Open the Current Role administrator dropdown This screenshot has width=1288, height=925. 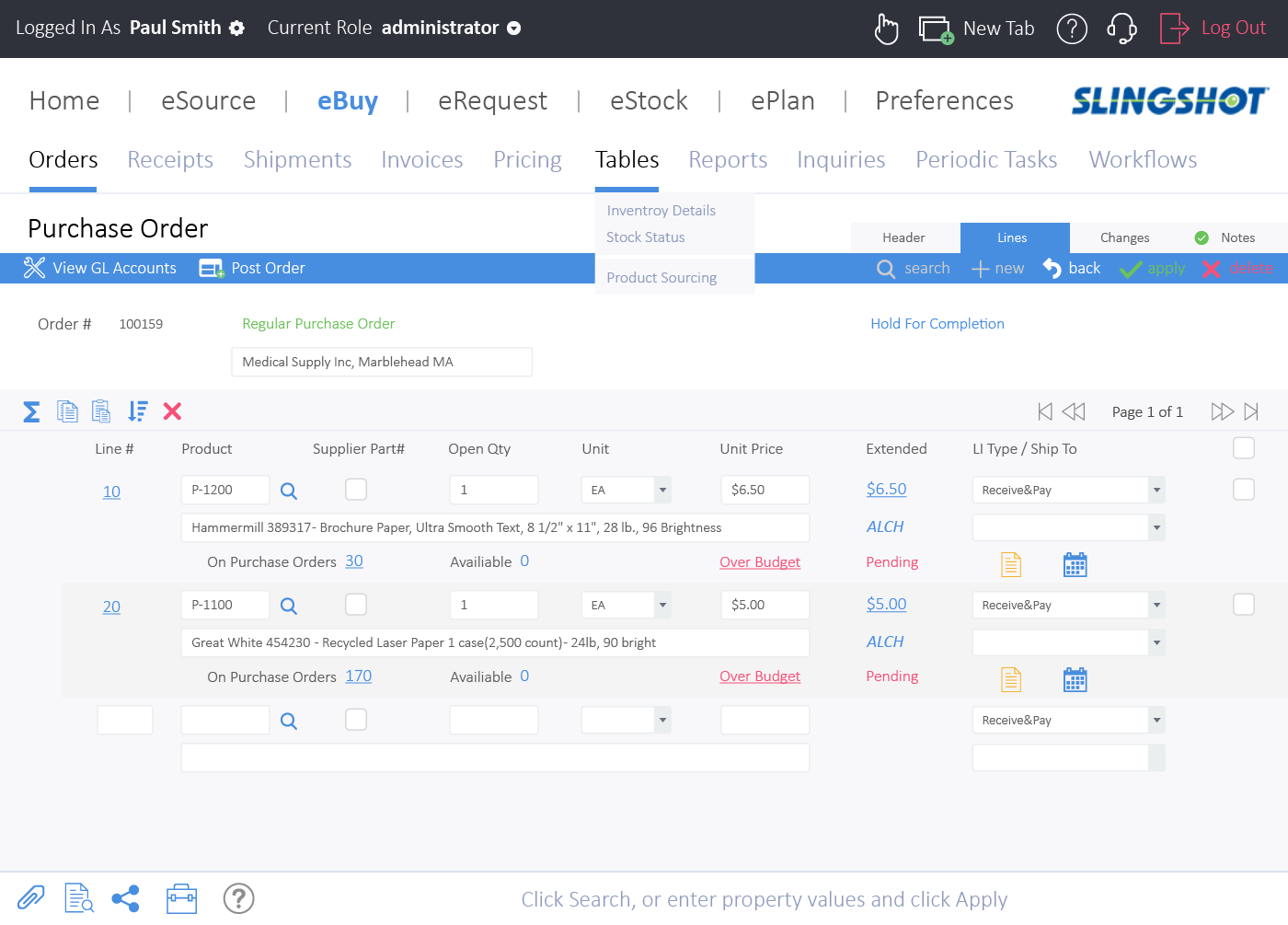pyautogui.click(x=514, y=29)
